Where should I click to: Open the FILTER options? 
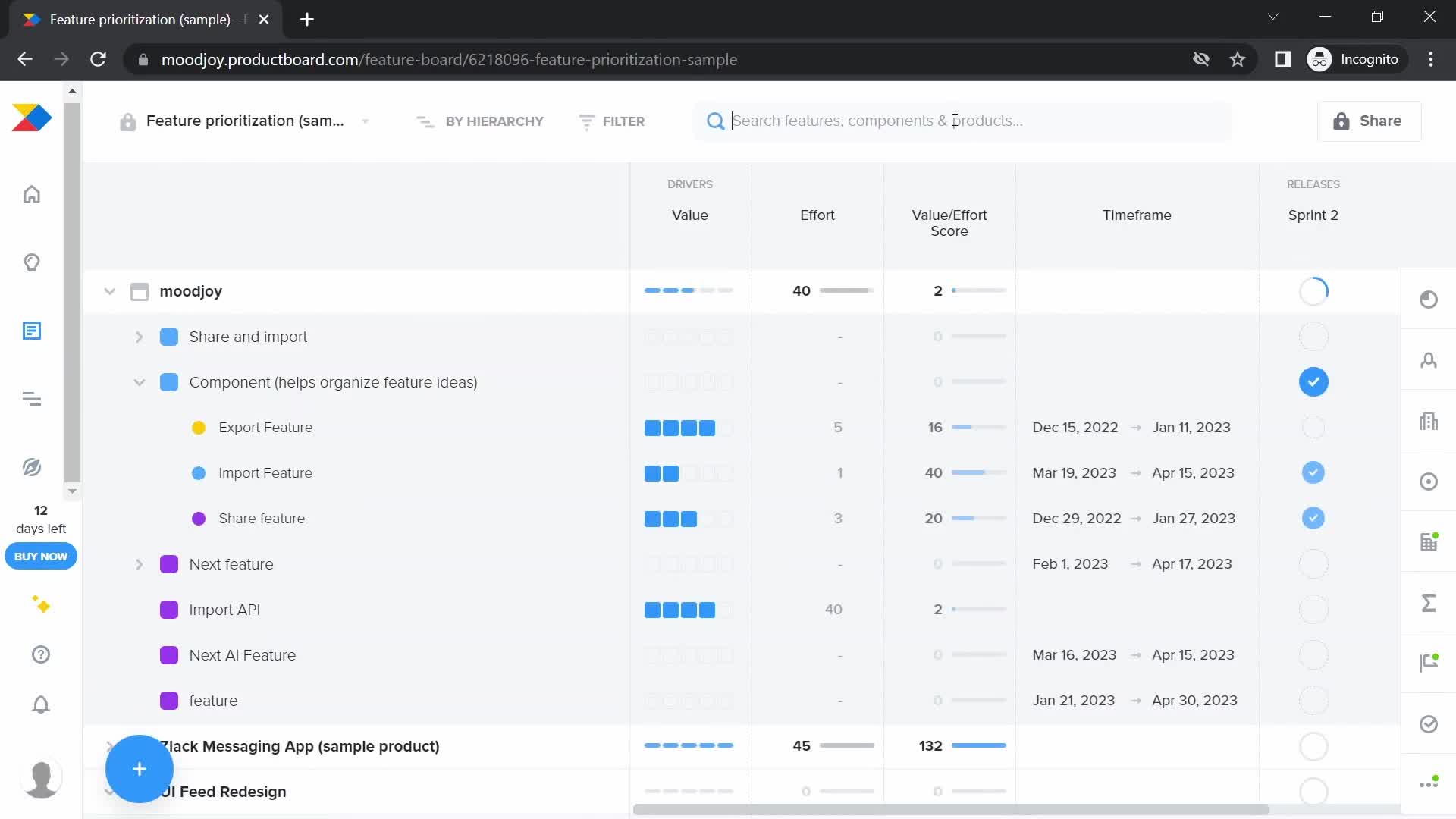coord(611,121)
